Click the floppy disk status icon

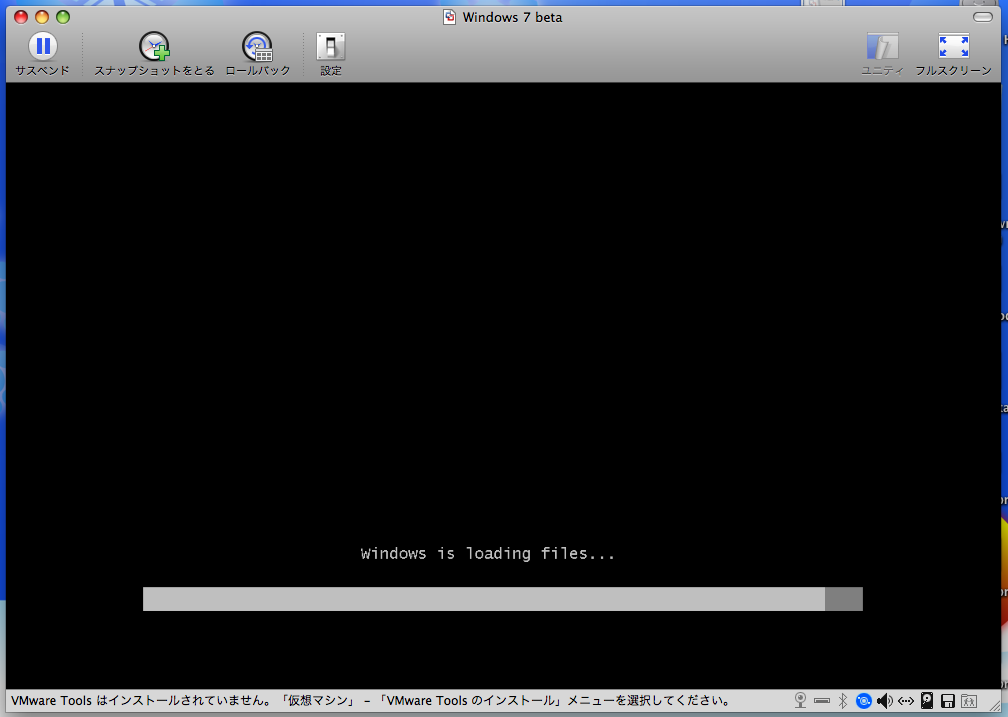point(948,700)
